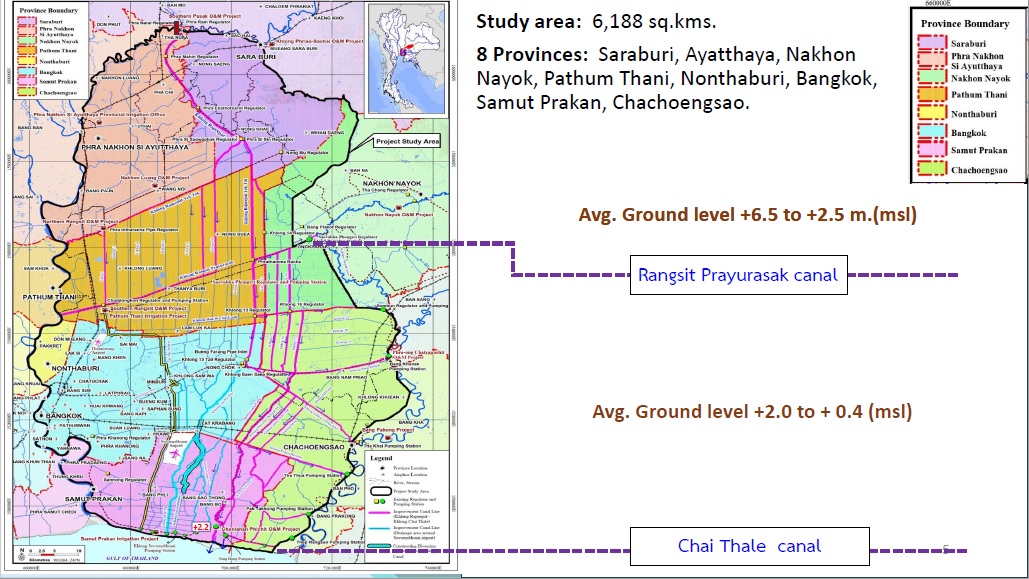Click the Project Study Area callout label

coord(407,142)
